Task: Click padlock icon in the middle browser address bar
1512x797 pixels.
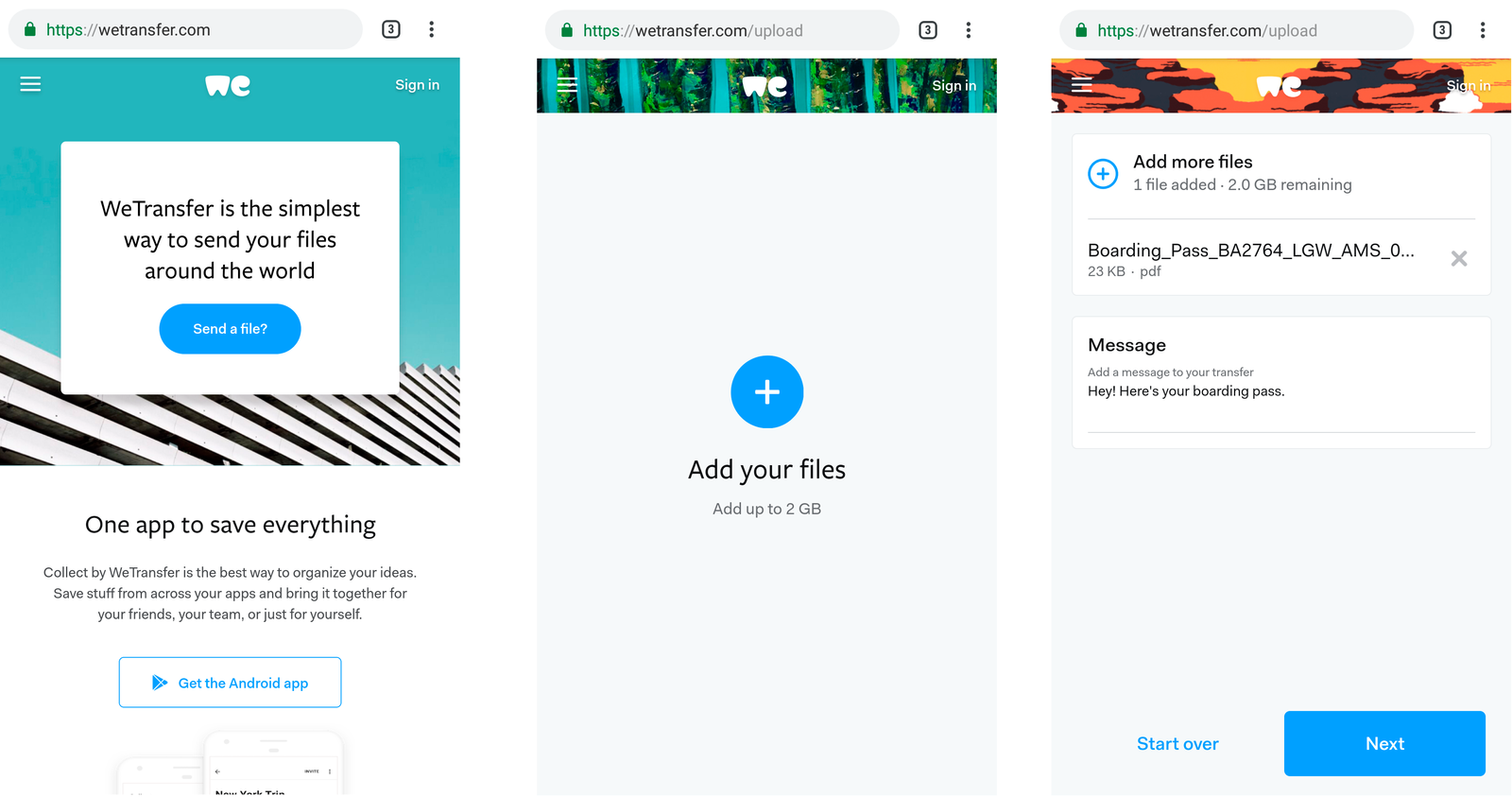Action: click(x=567, y=30)
